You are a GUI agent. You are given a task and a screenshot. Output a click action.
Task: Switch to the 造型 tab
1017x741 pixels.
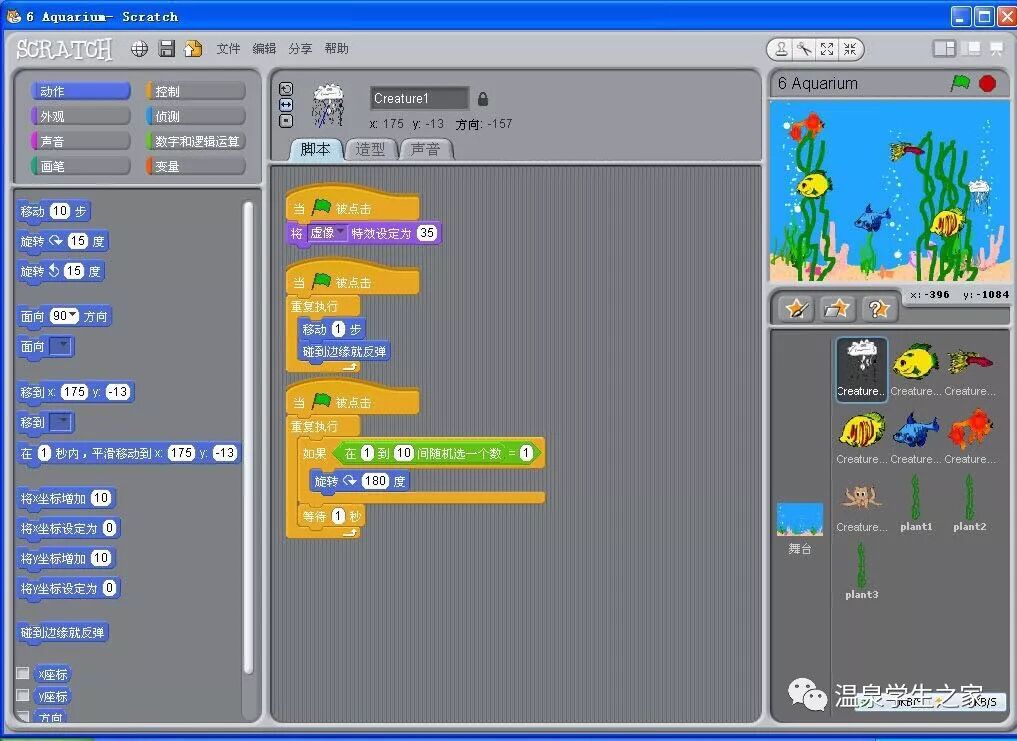(370, 149)
